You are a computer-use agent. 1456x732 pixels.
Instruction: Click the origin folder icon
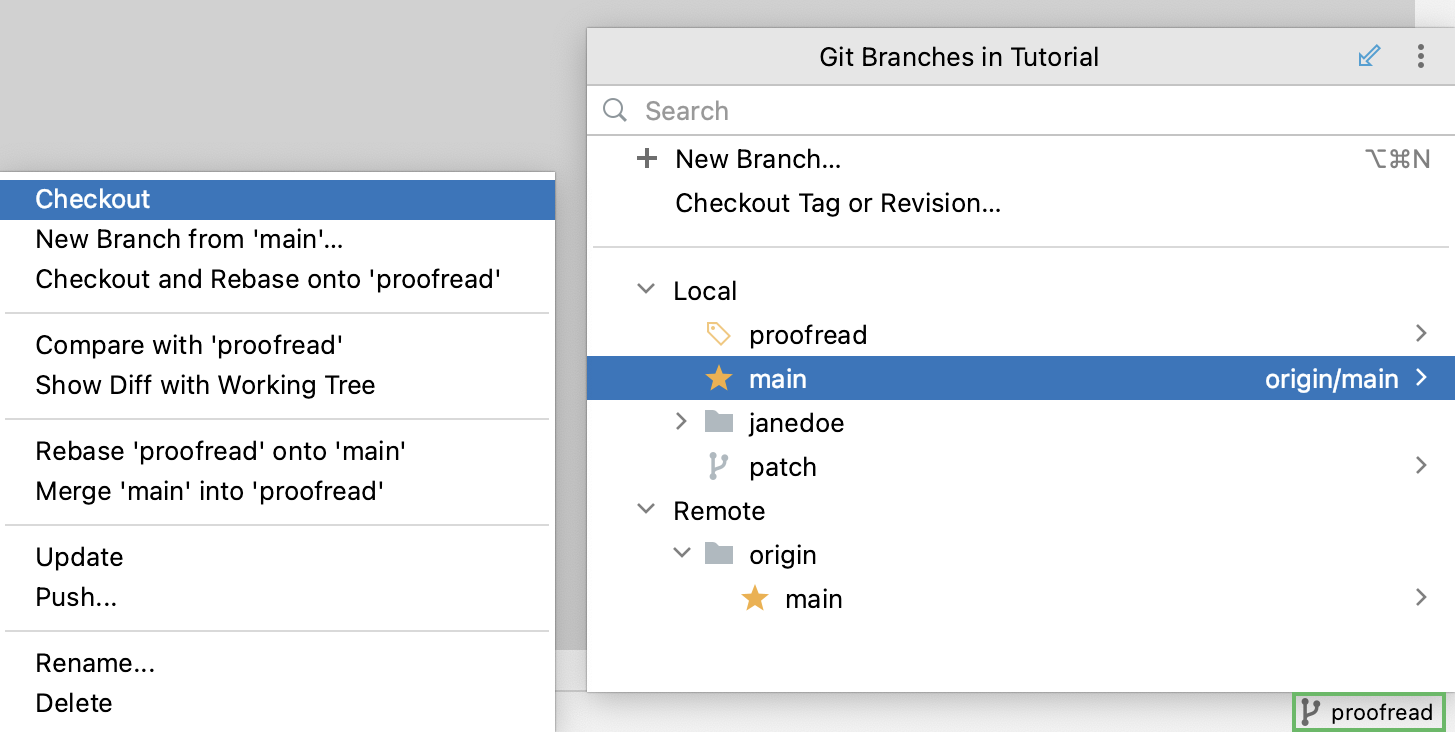[x=718, y=554]
